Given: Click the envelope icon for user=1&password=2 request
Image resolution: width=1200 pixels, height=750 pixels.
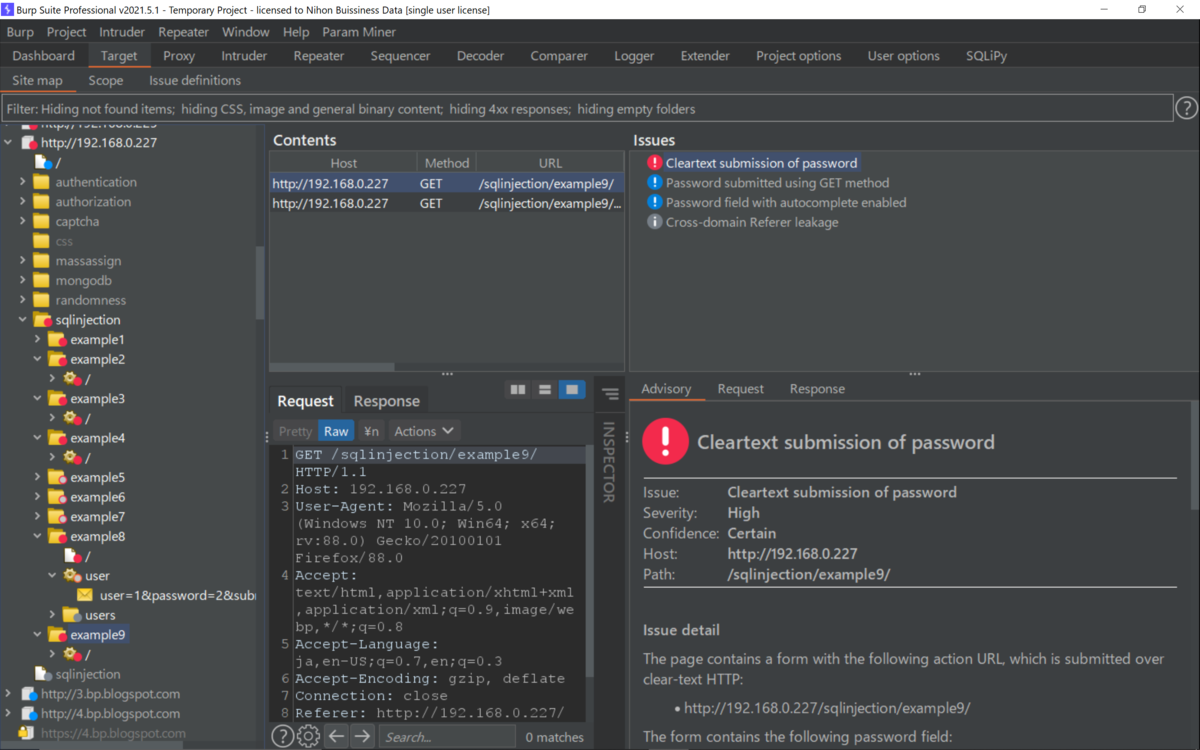Looking at the screenshot, I should point(86,595).
